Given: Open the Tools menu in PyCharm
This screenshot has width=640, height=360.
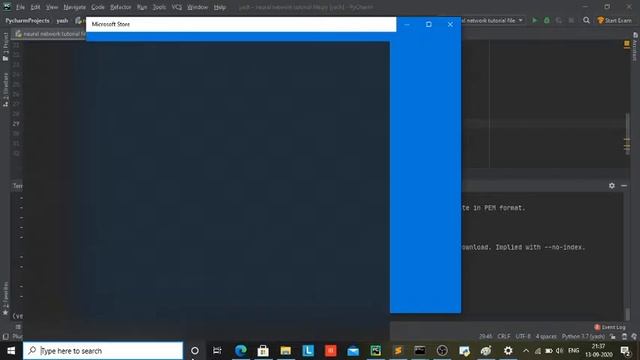Looking at the screenshot, I should [159, 7].
